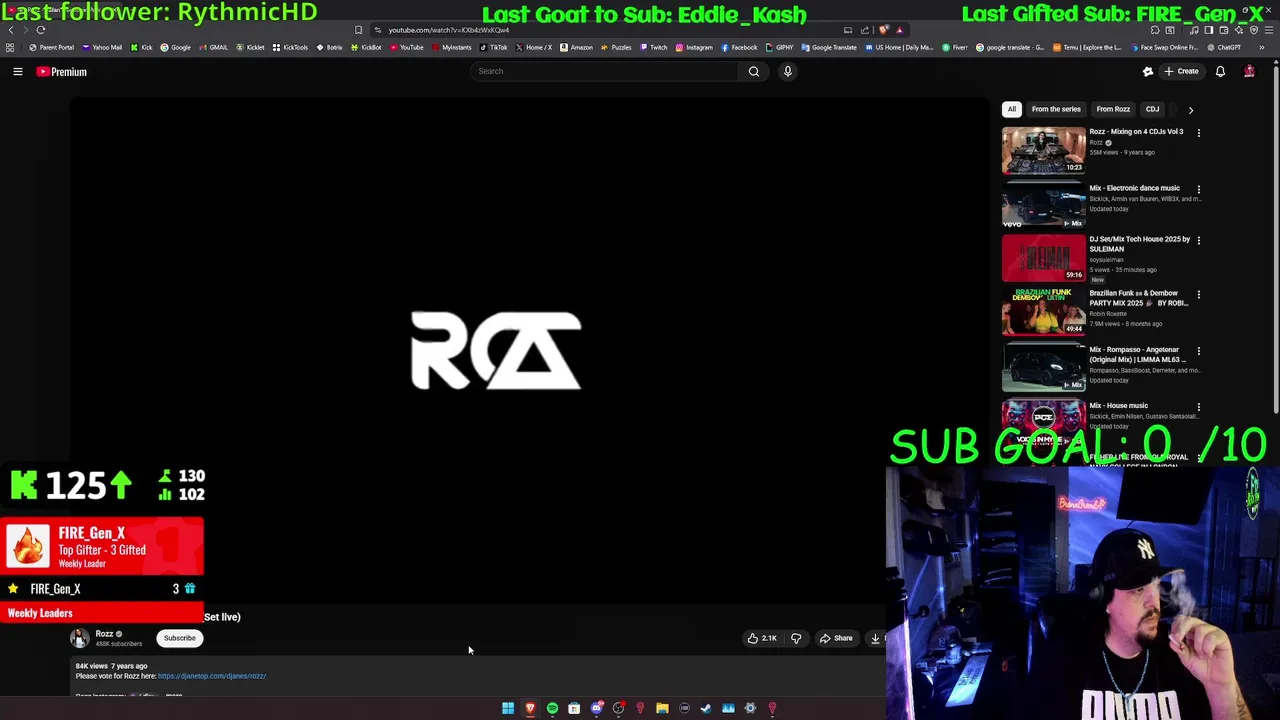Click the Share button

pos(836,638)
